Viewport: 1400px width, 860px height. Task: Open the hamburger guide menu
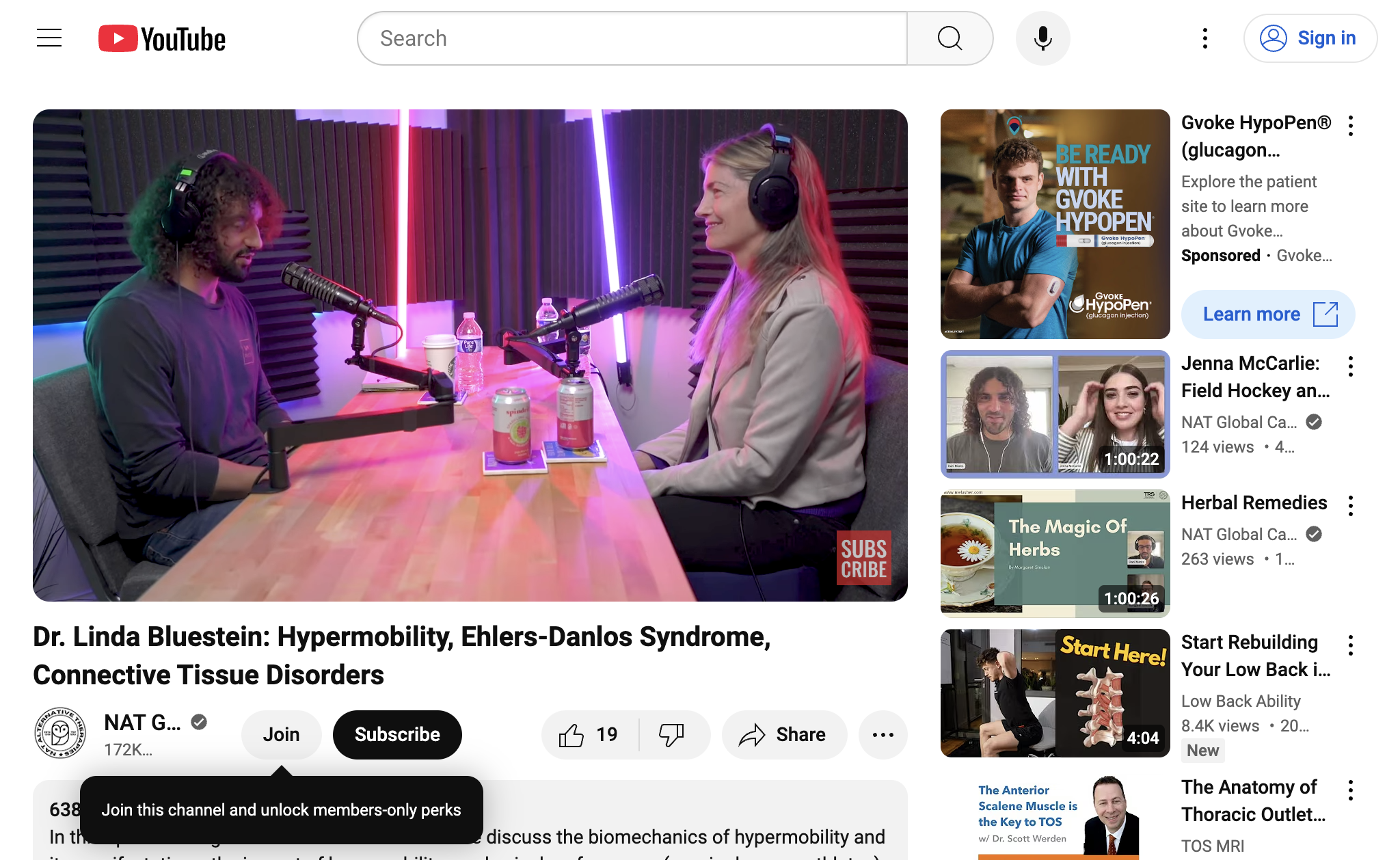coord(49,38)
